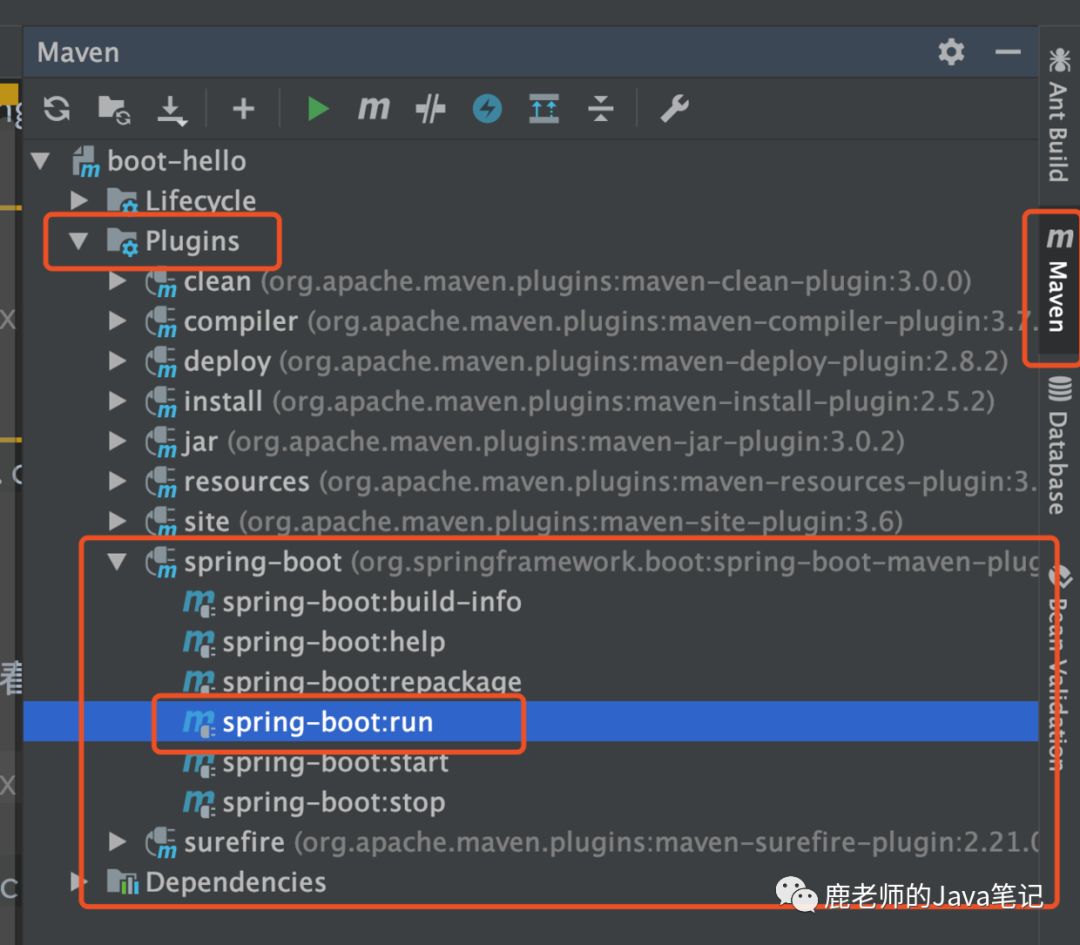Execute Maven goal with m icon
Screen dimensions: 1080x945
coord(374,108)
